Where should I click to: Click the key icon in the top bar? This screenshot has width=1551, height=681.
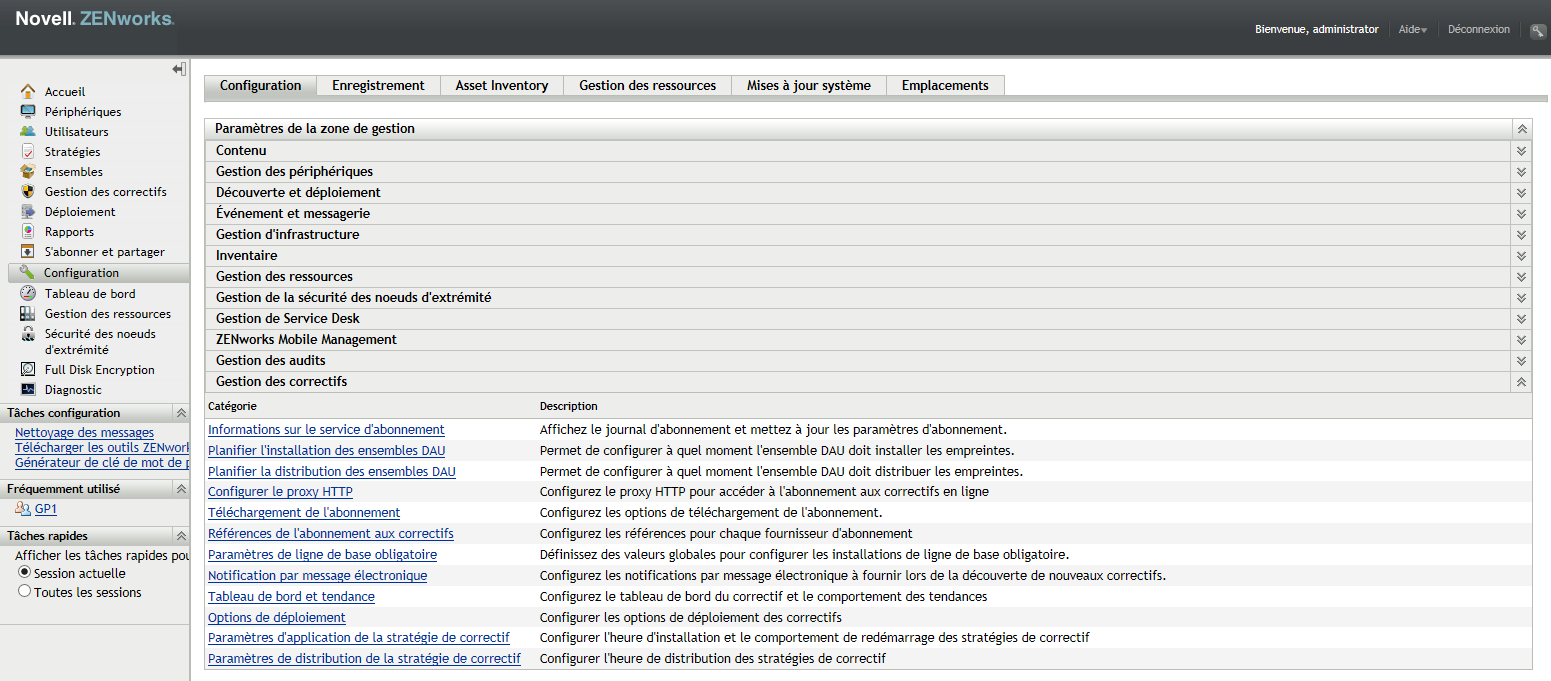tap(1537, 30)
